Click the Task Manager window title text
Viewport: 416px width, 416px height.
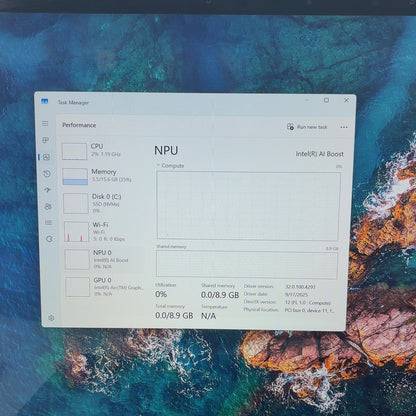(x=73, y=102)
